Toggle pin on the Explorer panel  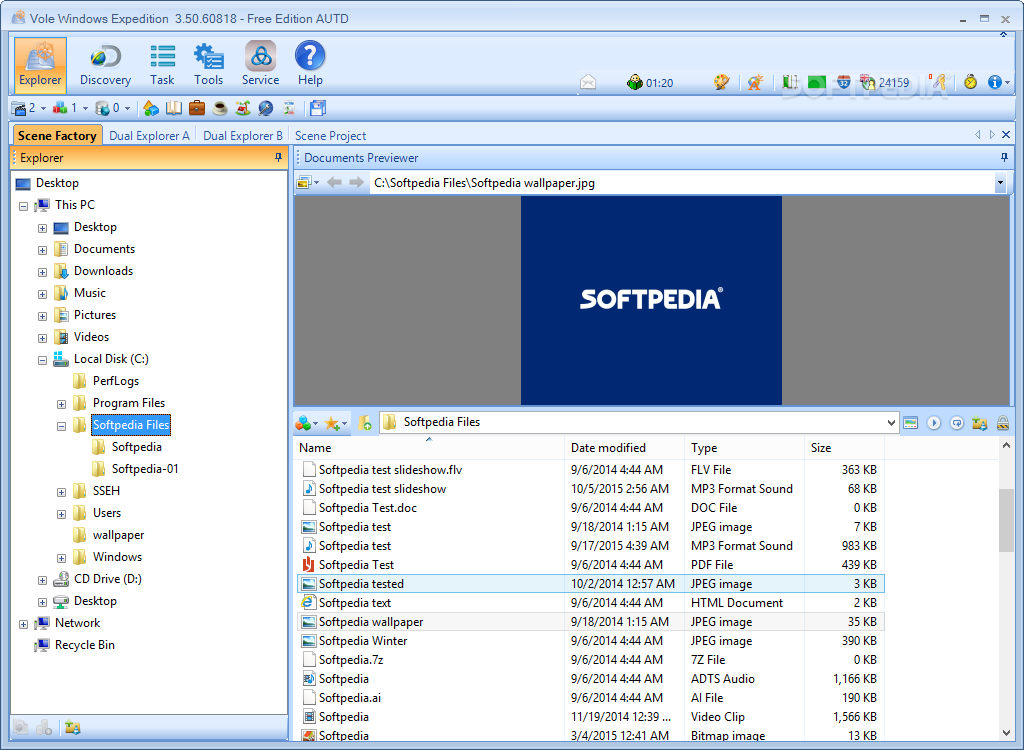tap(278, 157)
